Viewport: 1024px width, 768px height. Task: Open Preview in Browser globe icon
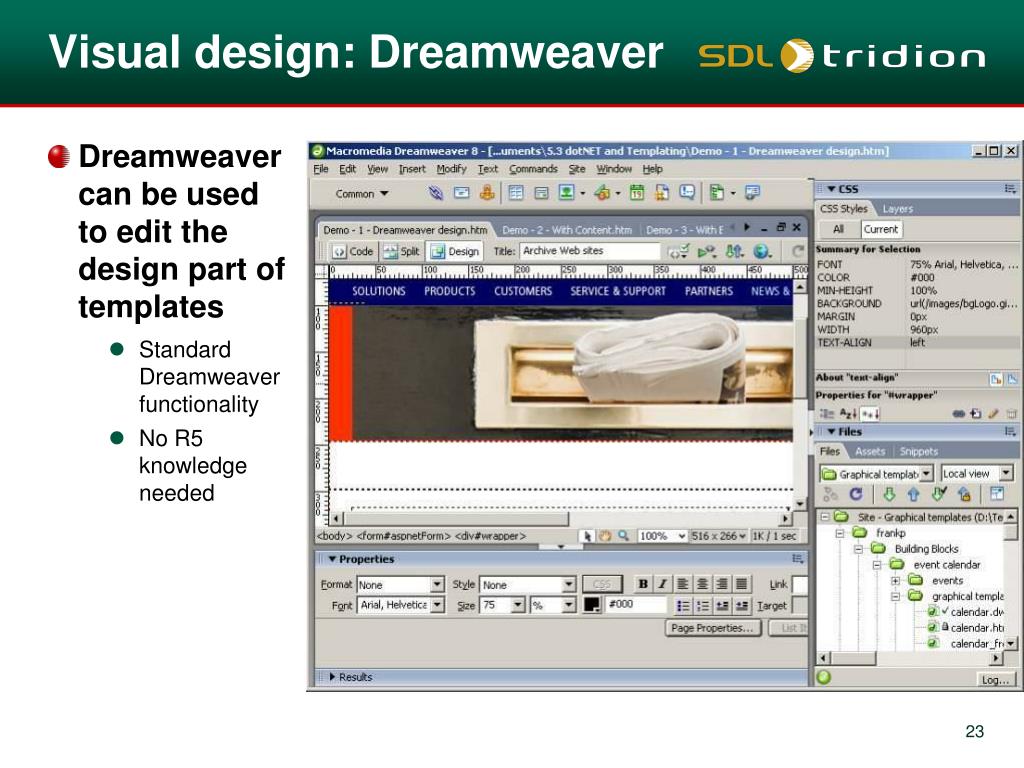point(761,251)
